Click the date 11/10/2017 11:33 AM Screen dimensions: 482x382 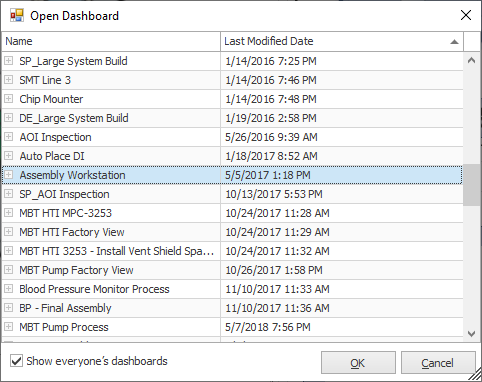pyautogui.click(x=277, y=289)
